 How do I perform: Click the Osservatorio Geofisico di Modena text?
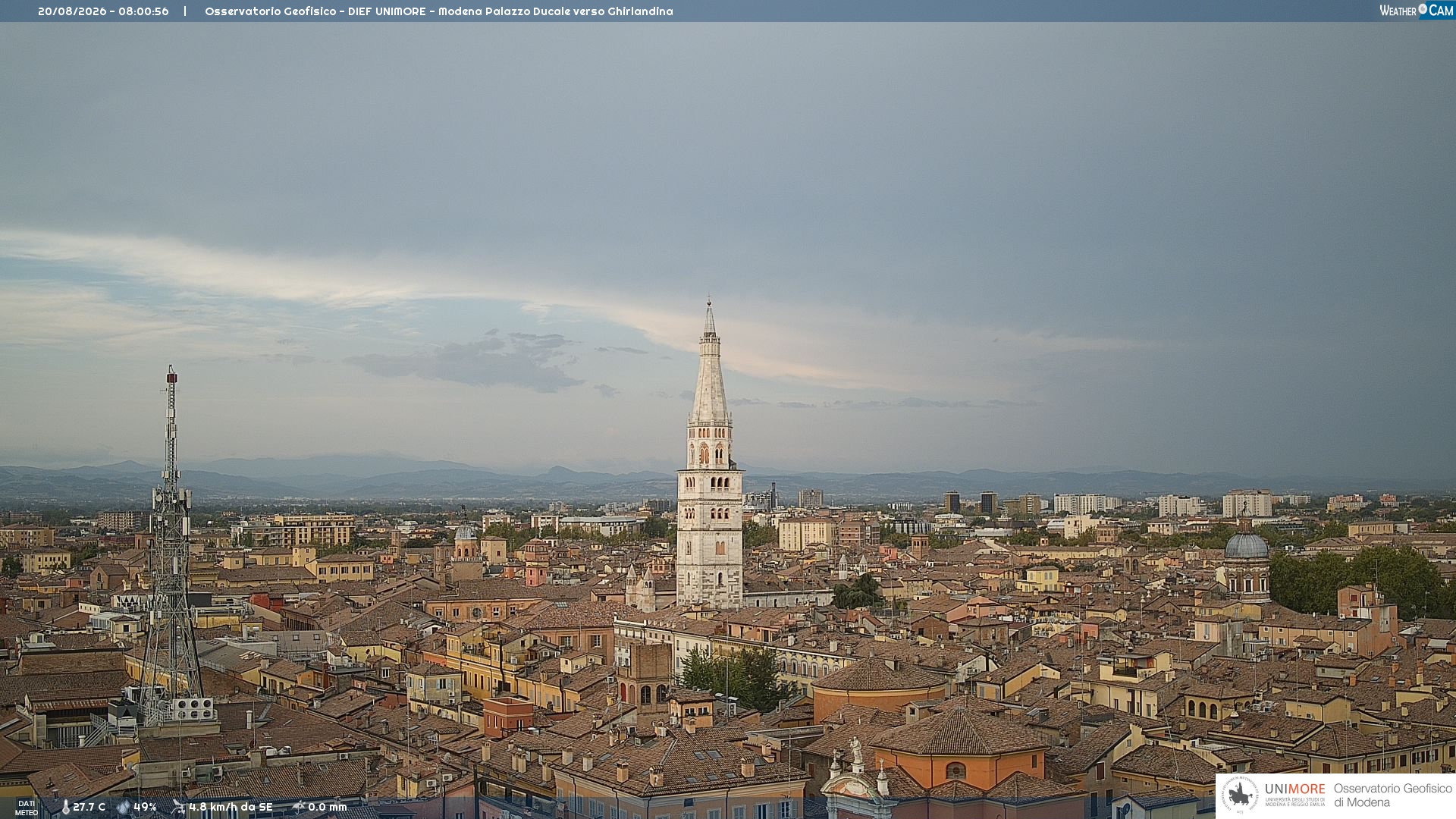[x=1392, y=795]
